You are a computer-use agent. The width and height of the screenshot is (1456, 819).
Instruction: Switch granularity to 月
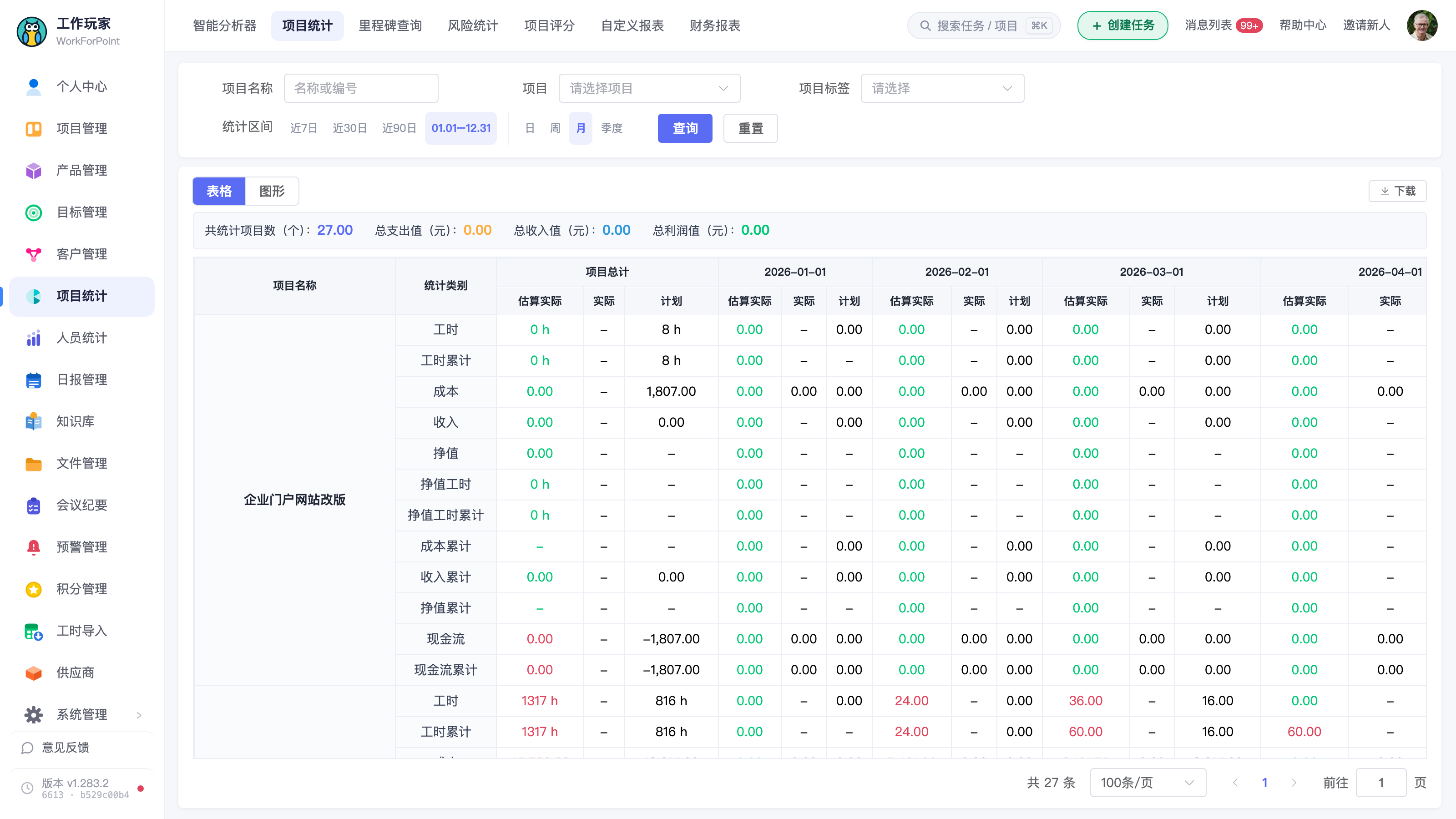pos(581,128)
